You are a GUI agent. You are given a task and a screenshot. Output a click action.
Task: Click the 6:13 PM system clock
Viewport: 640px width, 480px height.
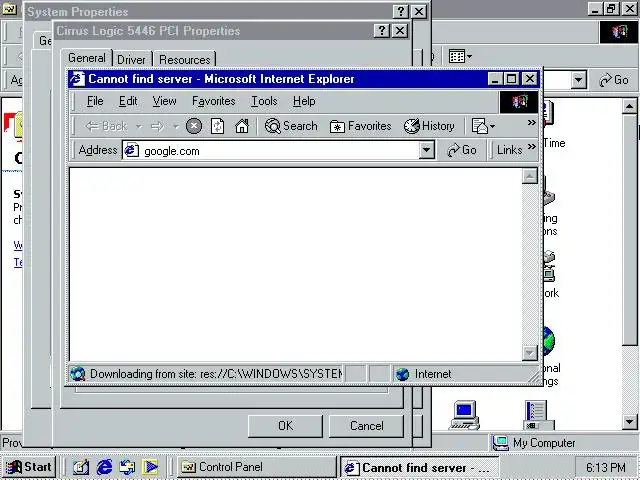[606, 467]
